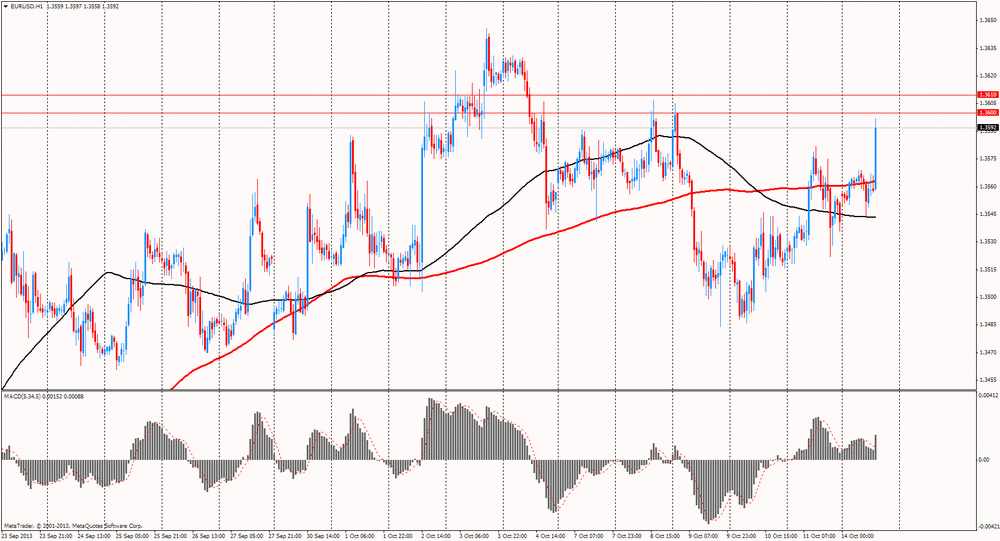Select the red 1.3600 price tag
The width and height of the screenshot is (1000, 541).
pos(987,112)
